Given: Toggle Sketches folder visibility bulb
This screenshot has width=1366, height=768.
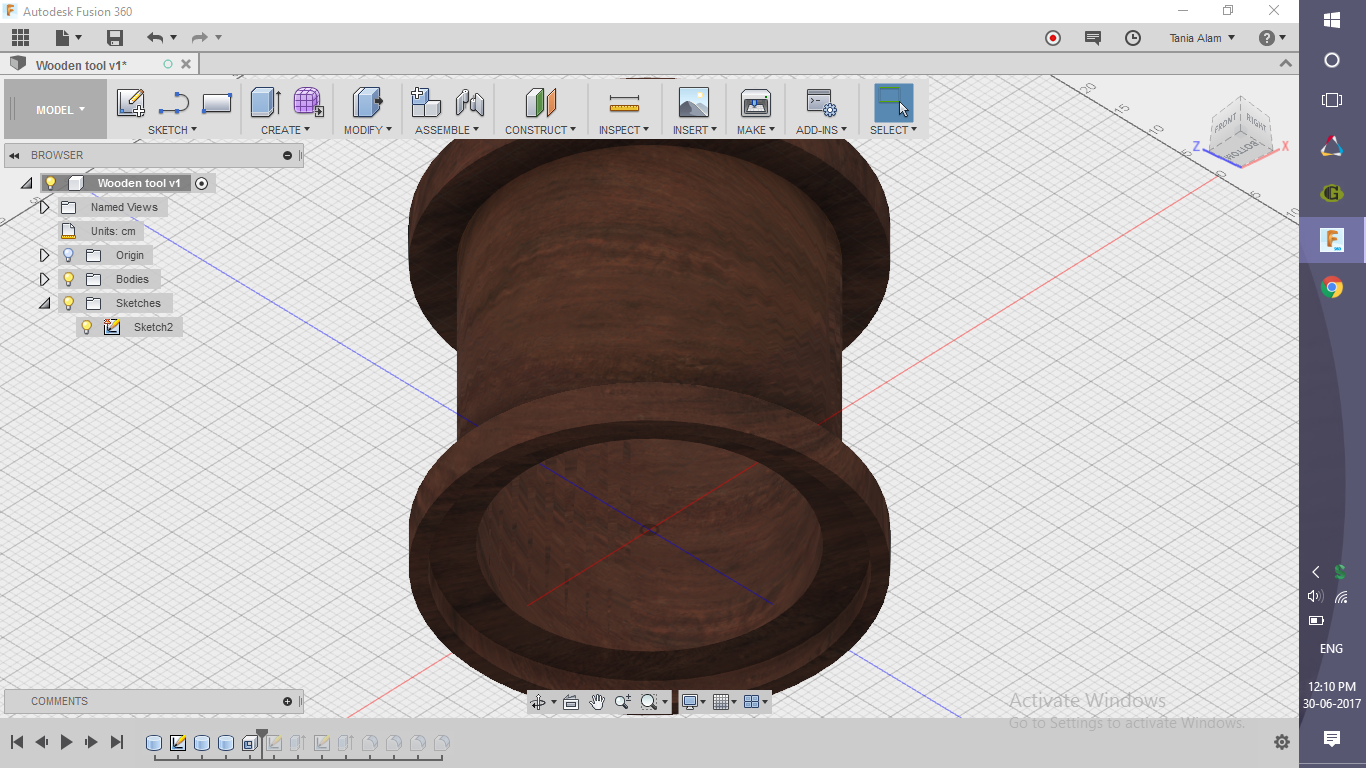Looking at the screenshot, I should coord(69,303).
